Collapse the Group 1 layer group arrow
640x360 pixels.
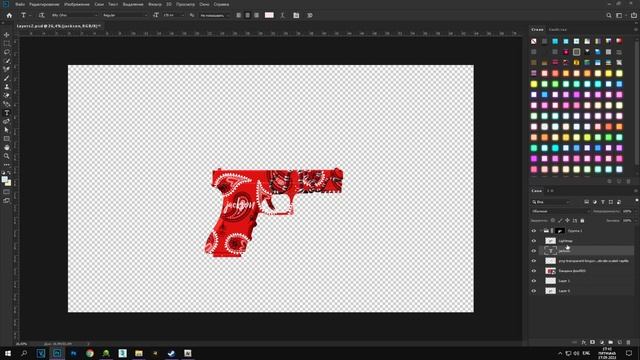[x=540, y=231]
